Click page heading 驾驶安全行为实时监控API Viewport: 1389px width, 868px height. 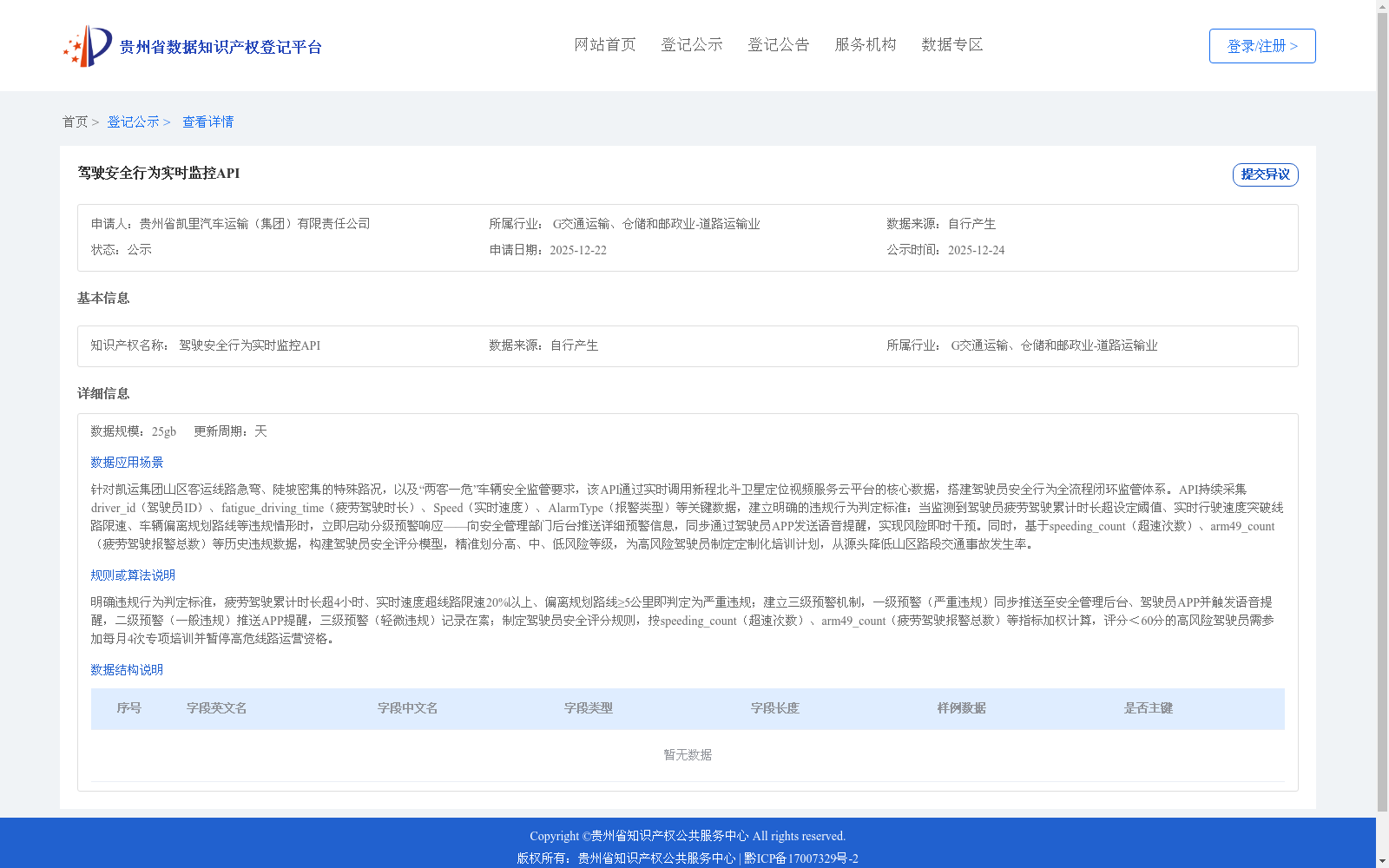click(x=159, y=173)
